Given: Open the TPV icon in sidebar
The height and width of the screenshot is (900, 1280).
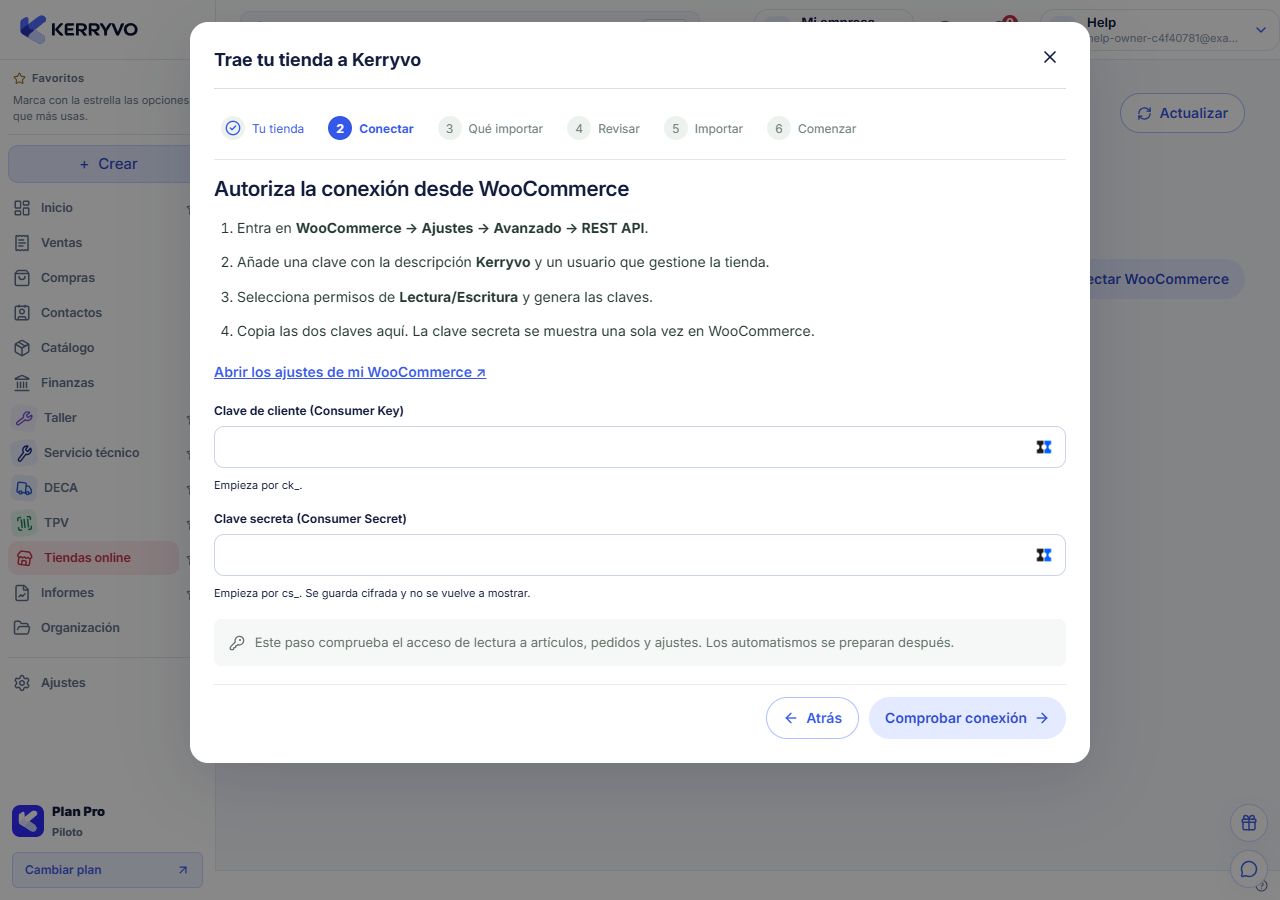Looking at the screenshot, I should pos(24,523).
